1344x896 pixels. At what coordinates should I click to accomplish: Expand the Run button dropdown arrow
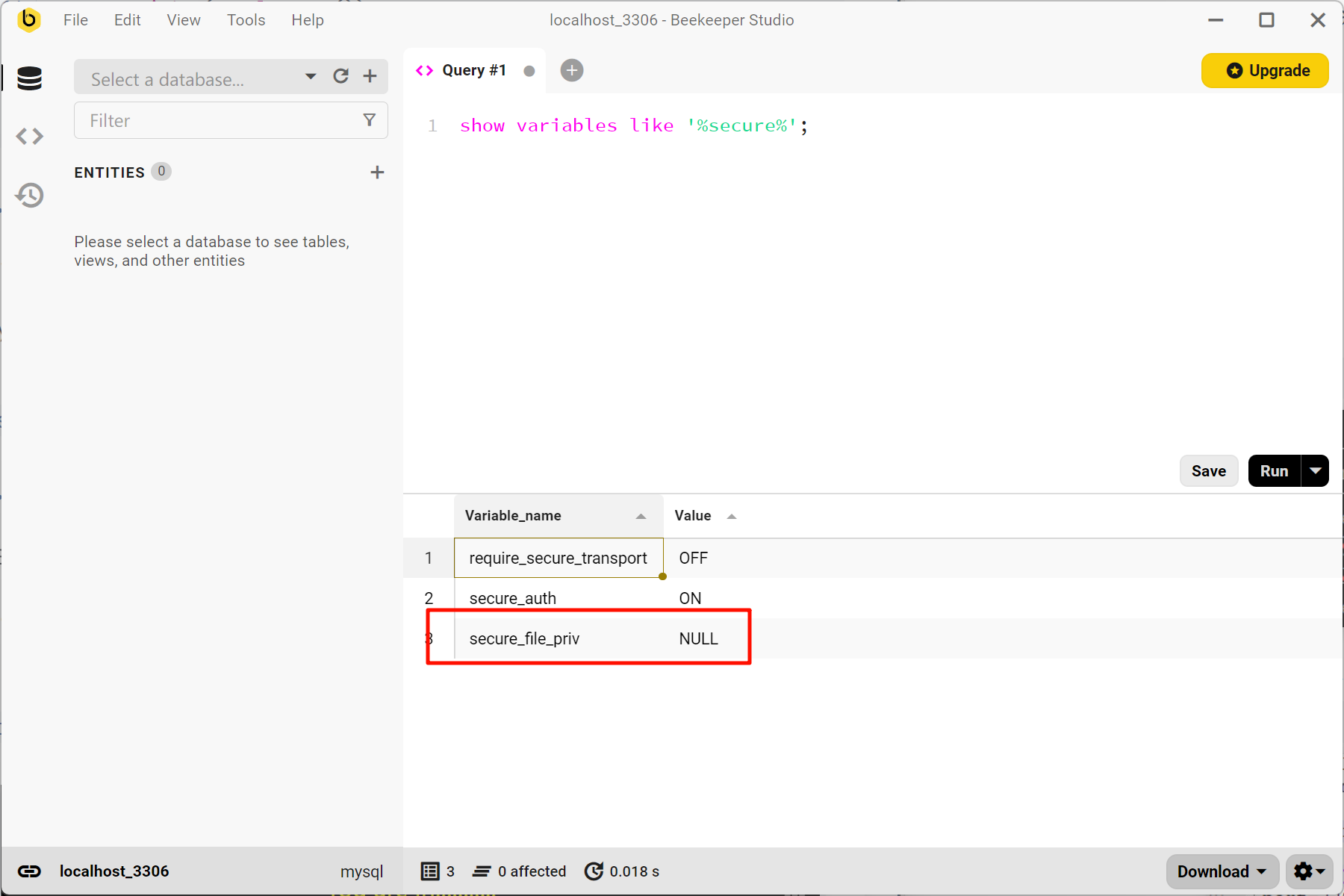(1316, 471)
